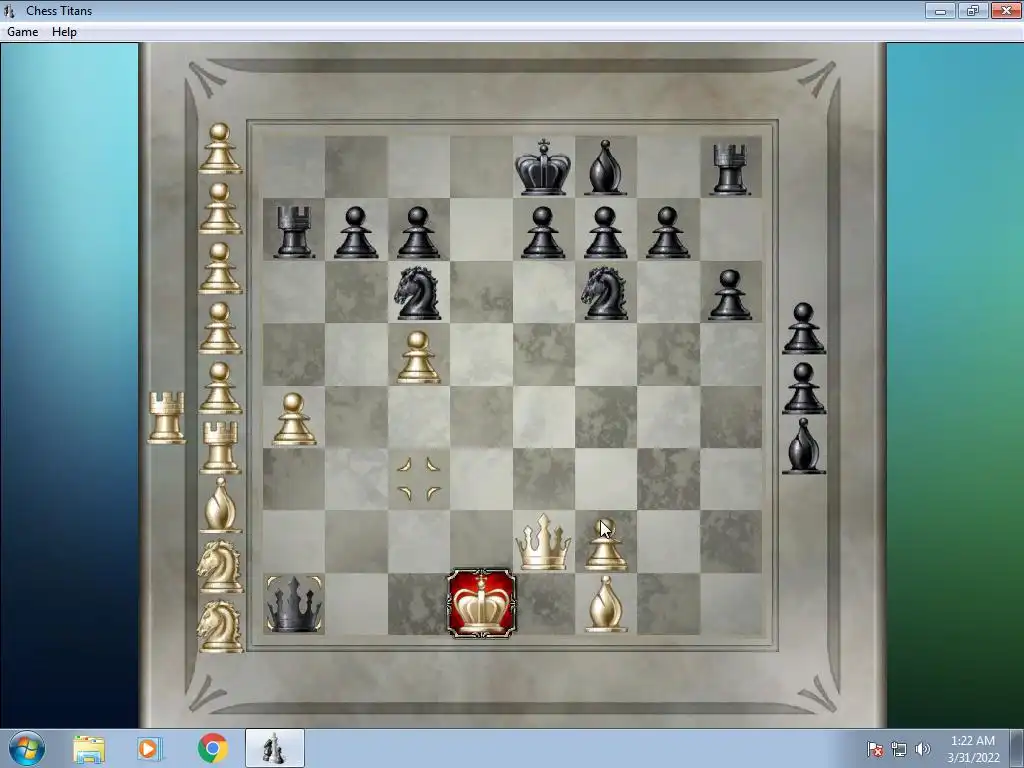
Task: Click the captured black bishop beside the board
Action: pos(804,446)
